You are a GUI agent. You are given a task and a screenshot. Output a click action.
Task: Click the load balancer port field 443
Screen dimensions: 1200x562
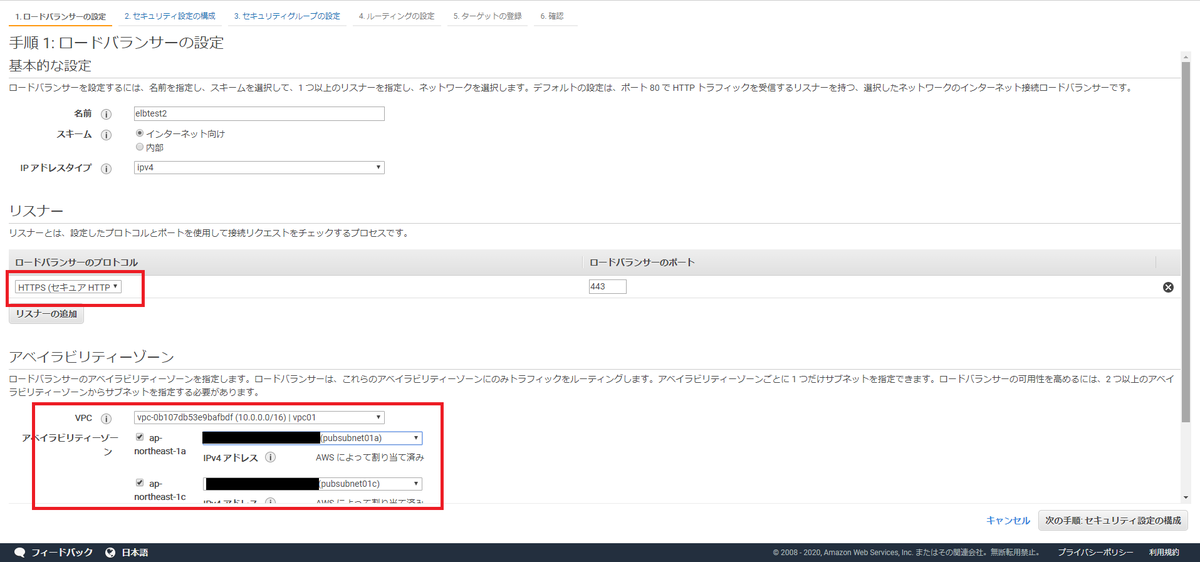tap(608, 287)
